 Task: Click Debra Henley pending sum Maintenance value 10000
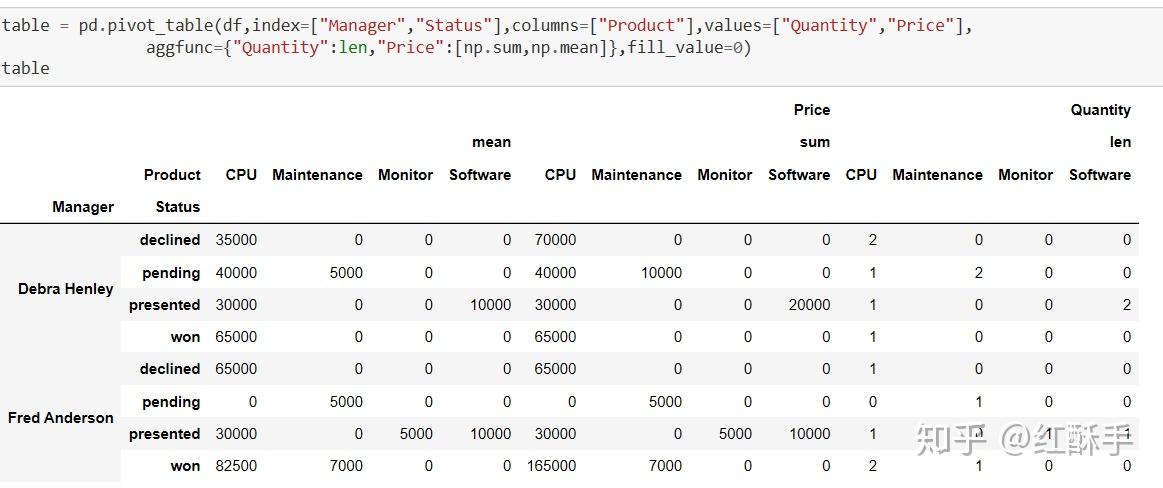661,273
